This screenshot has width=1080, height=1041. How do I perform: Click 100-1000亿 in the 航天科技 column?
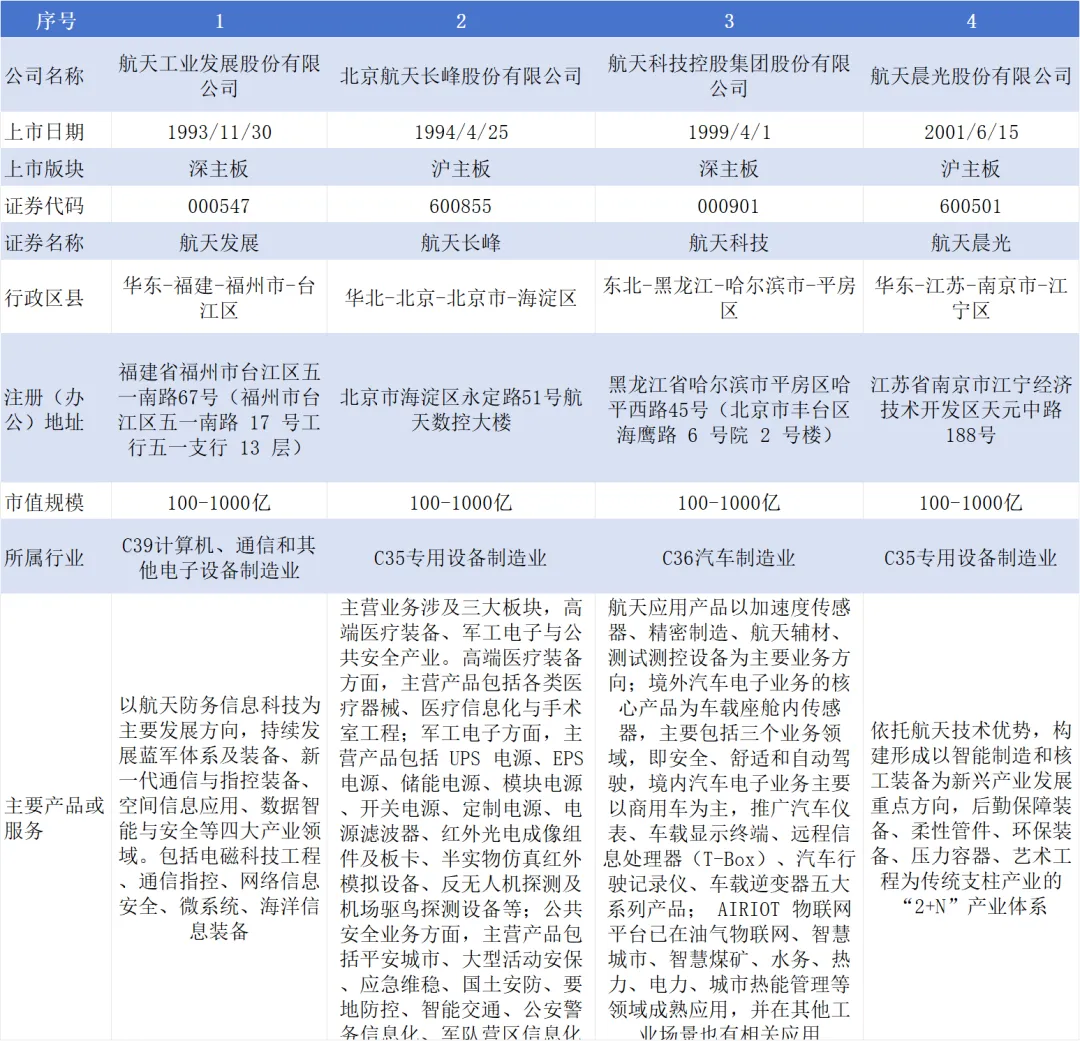[x=729, y=502]
